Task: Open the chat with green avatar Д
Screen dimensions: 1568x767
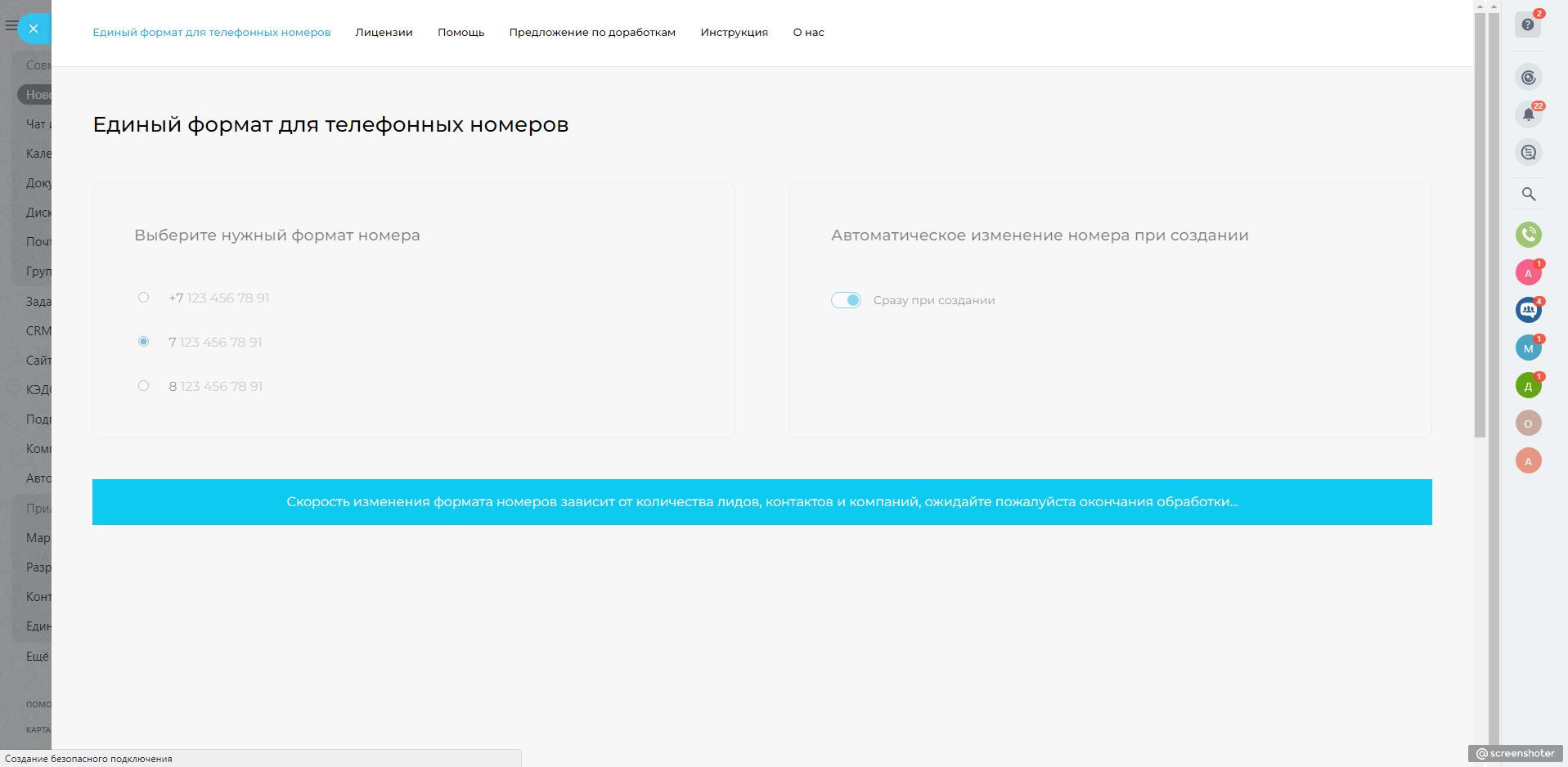Action: 1528,386
